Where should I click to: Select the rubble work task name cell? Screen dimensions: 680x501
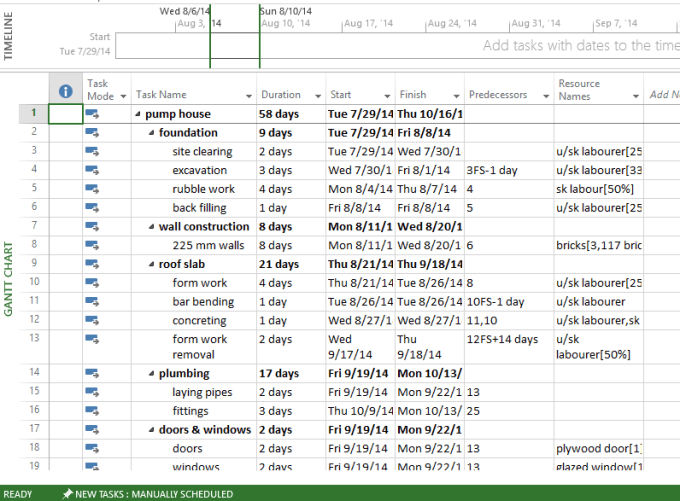(x=194, y=189)
